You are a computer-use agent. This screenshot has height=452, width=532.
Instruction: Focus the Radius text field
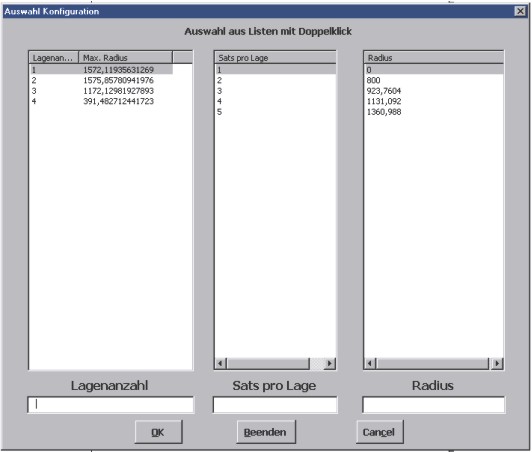tap(433, 405)
